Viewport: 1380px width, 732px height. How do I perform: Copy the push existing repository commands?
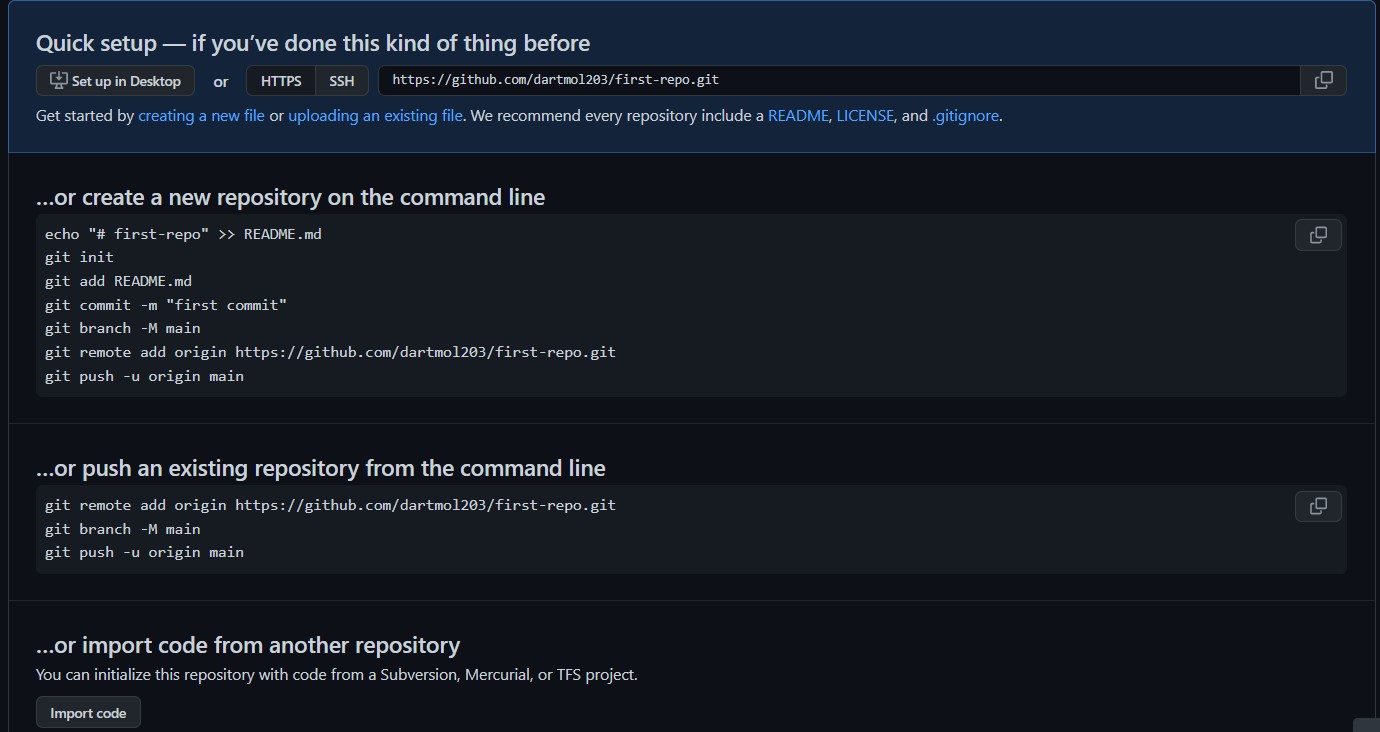(1318, 506)
